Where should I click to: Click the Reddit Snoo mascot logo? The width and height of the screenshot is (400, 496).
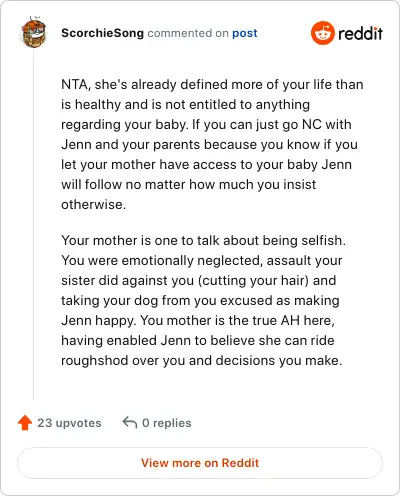tap(322, 33)
